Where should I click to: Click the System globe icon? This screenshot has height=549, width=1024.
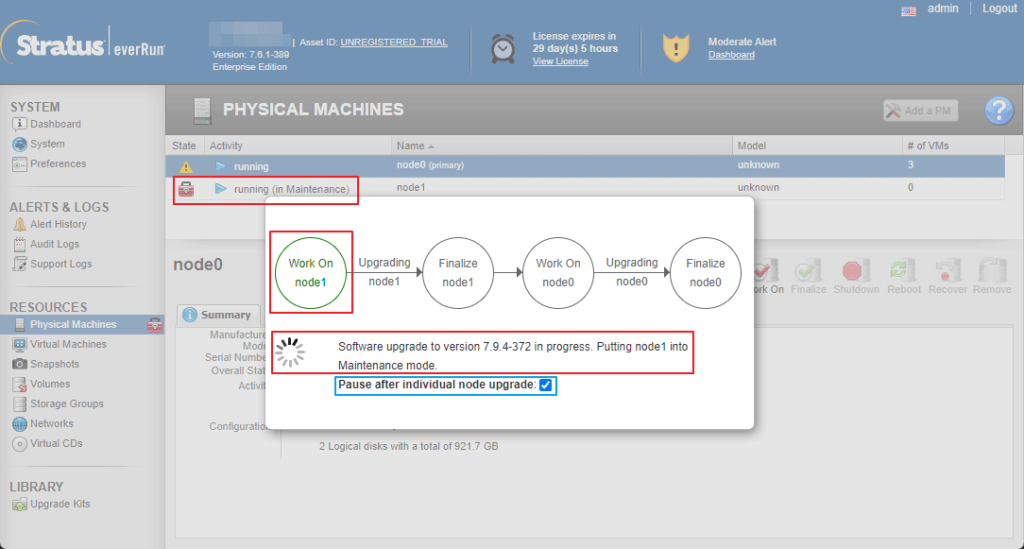(x=20, y=144)
